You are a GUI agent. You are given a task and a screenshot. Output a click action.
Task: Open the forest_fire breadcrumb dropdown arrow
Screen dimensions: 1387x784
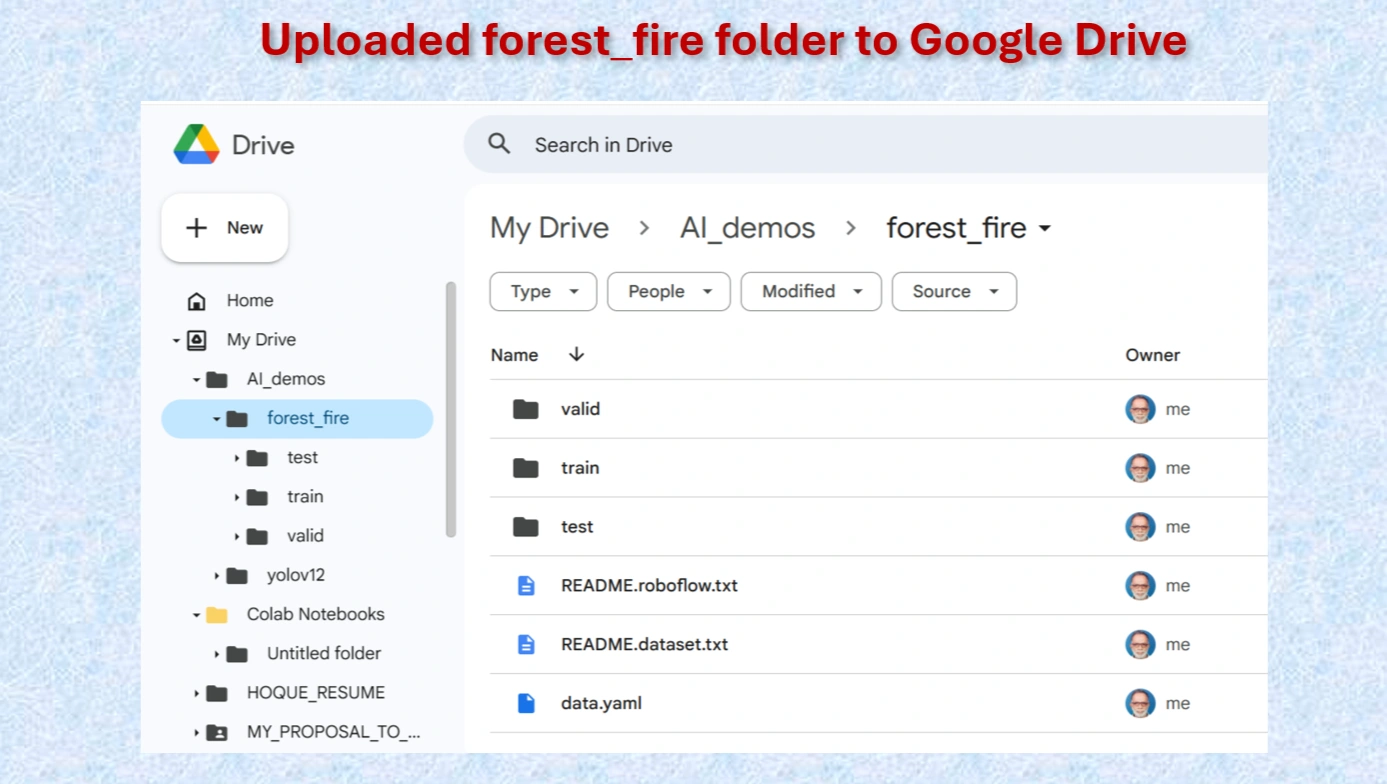click(1045, 229)
